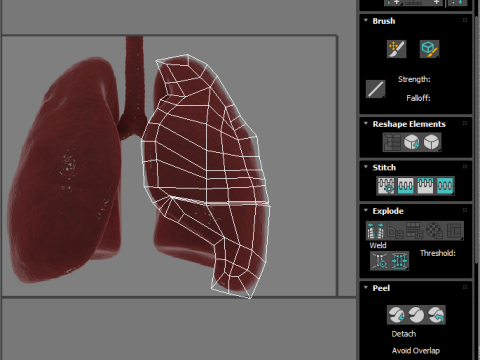Click the Target Weld icon
Image resolution: width=480 pixels, height=360 pixels.
click(x=380, y=261)
